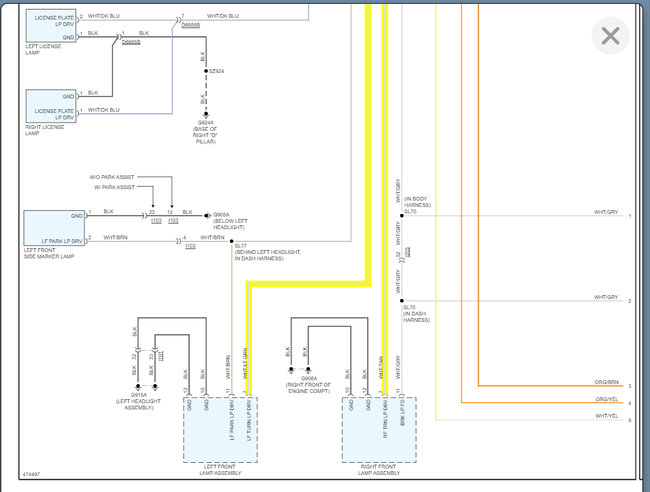
Task: Click the right license lamp component box
Action: (x=51, y=106)
